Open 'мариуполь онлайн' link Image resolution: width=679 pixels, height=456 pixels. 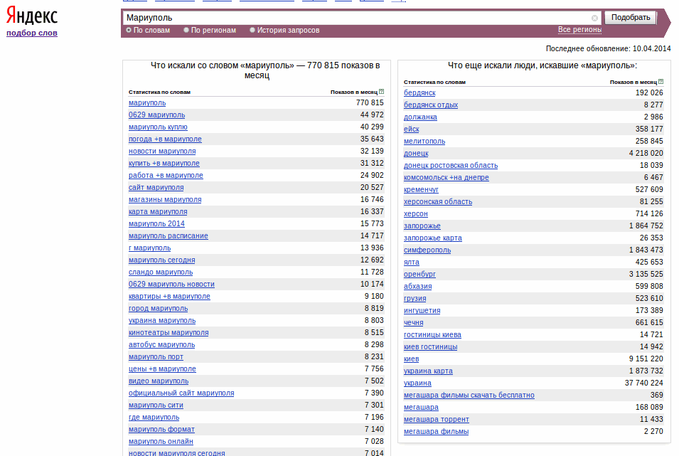[x=161, y=442]
